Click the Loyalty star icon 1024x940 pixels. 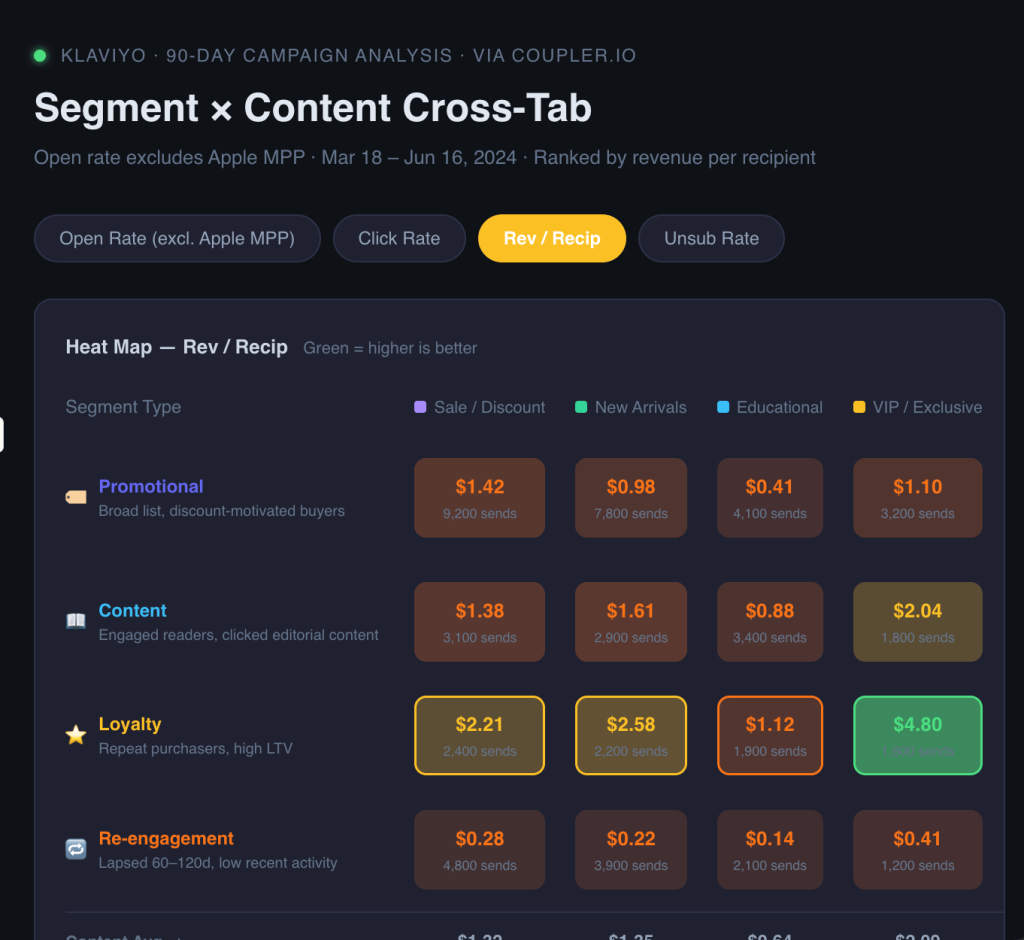point(76,735)
